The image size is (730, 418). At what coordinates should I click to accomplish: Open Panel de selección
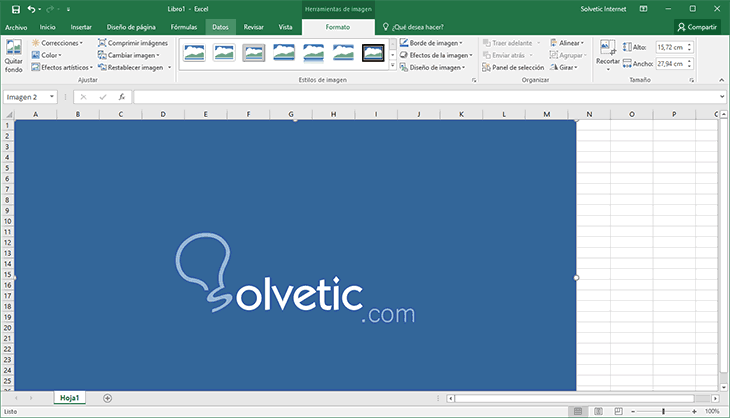click(x=513, y=67)
